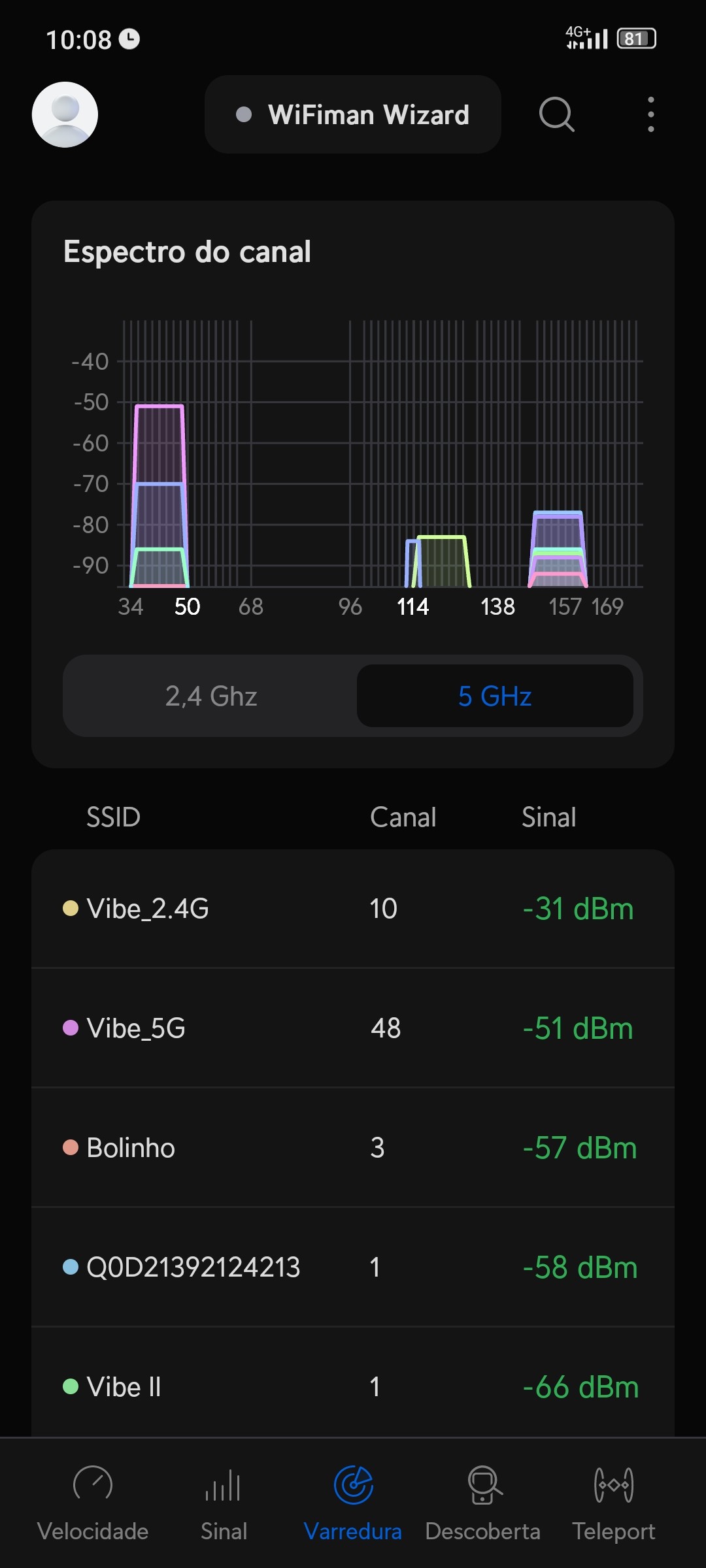Select the Vibe_5G network entry
This screenshot has height=1568, width=706.
point(353,1028)
